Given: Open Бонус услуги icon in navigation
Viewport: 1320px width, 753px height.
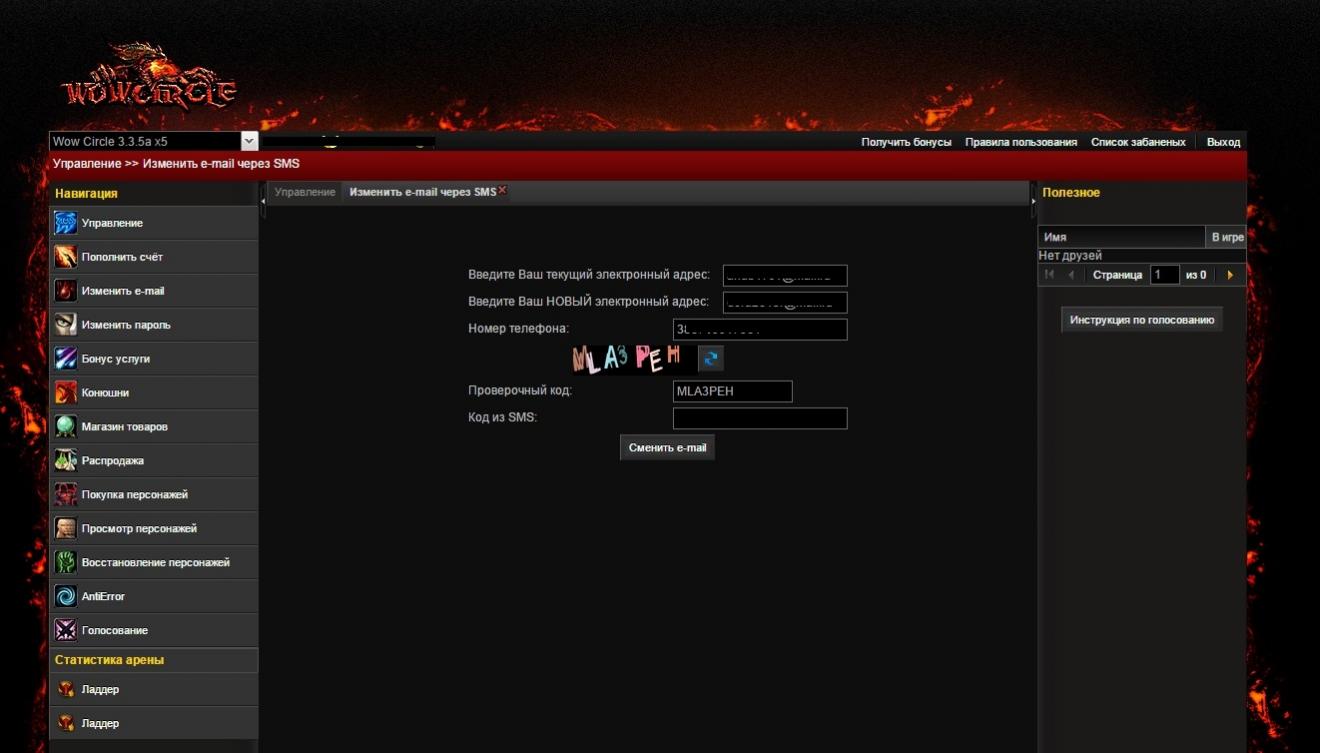Looking at the screenshot, I should coord(65,359).
